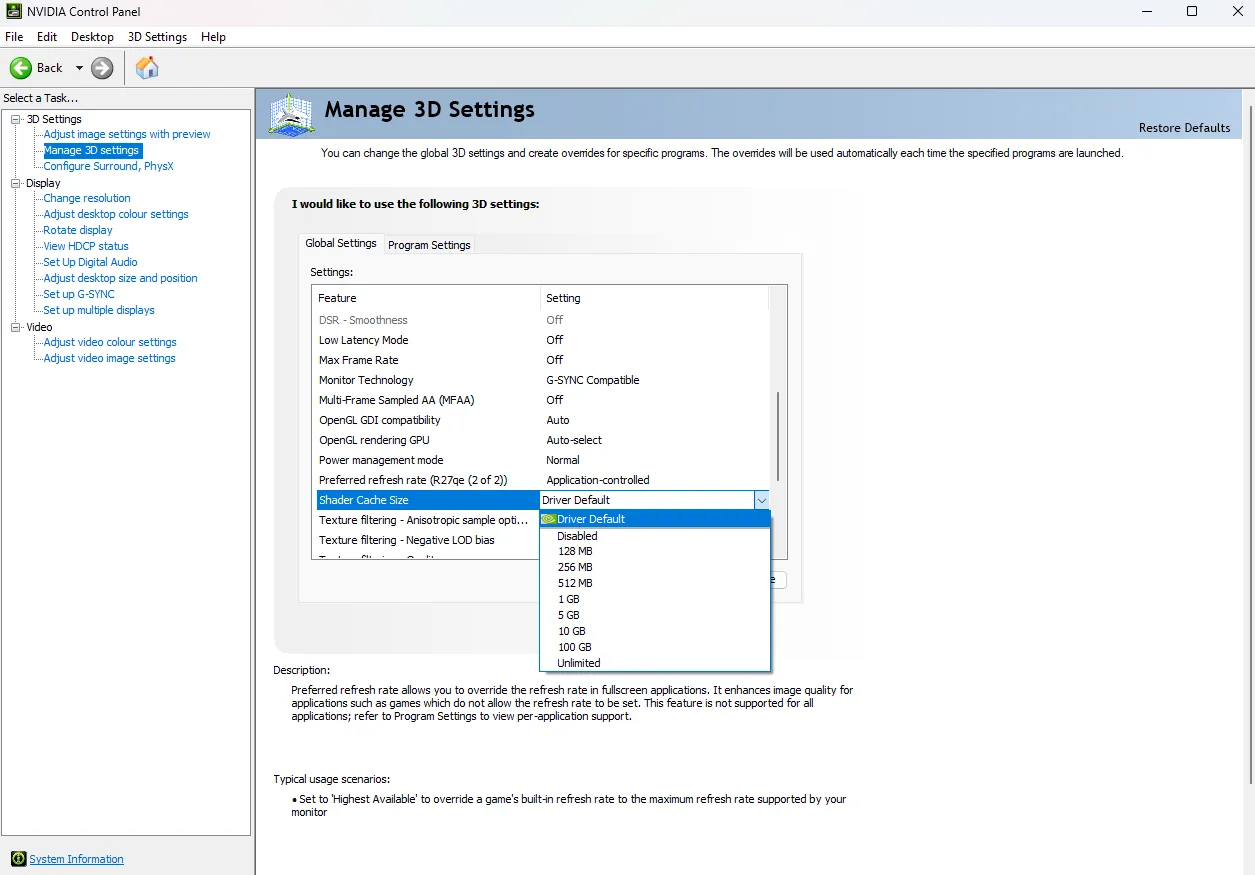Open Set up G-SYNC page
The height and width of the screenshot is (875, 1255).
[79, 294]
